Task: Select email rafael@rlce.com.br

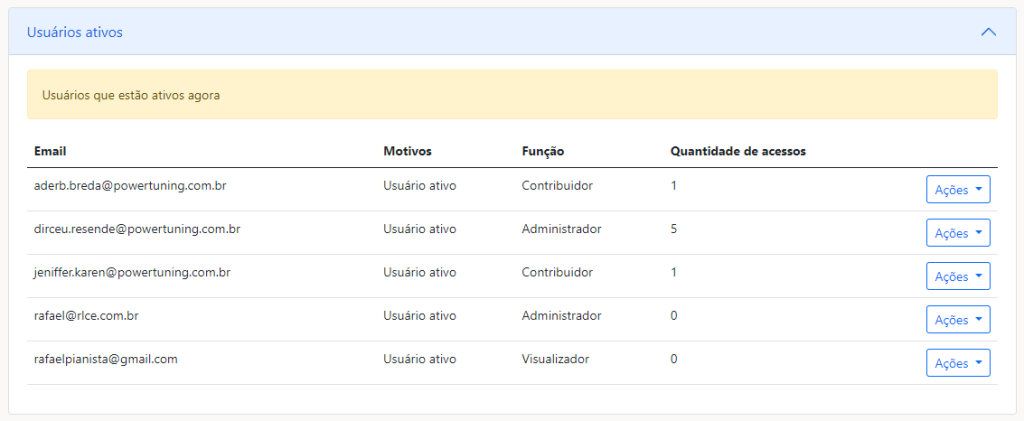Action: coord(86,315)
